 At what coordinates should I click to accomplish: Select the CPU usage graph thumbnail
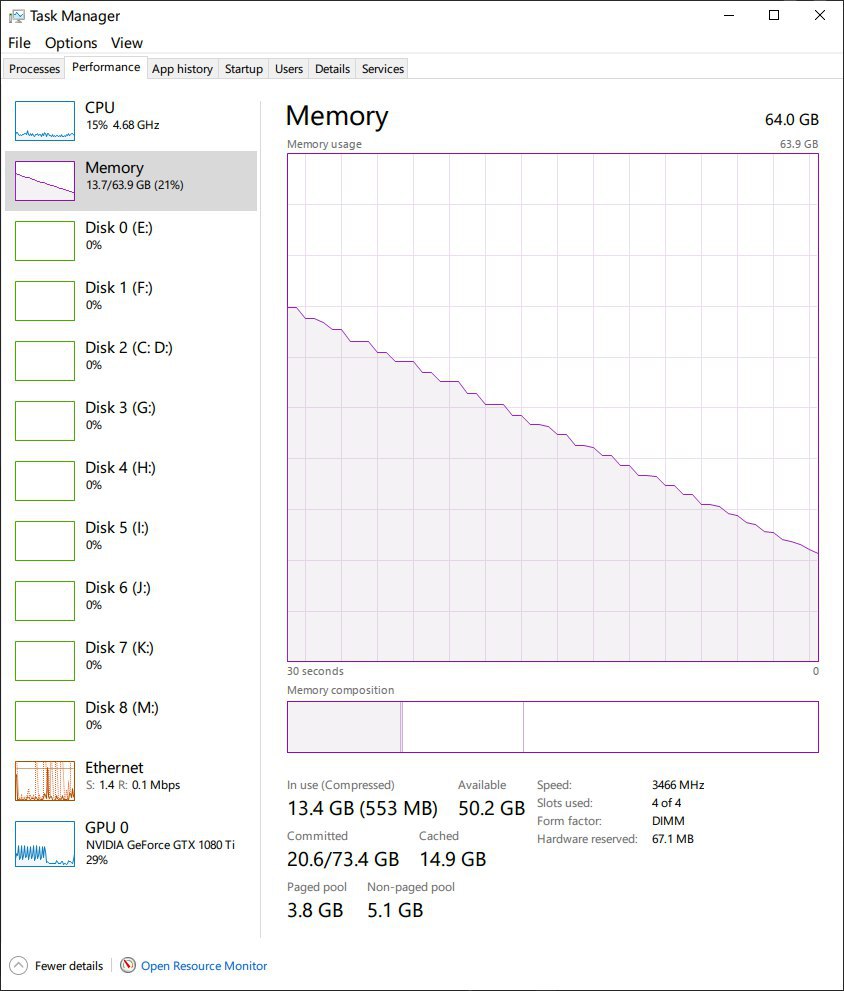pos(45,121)
